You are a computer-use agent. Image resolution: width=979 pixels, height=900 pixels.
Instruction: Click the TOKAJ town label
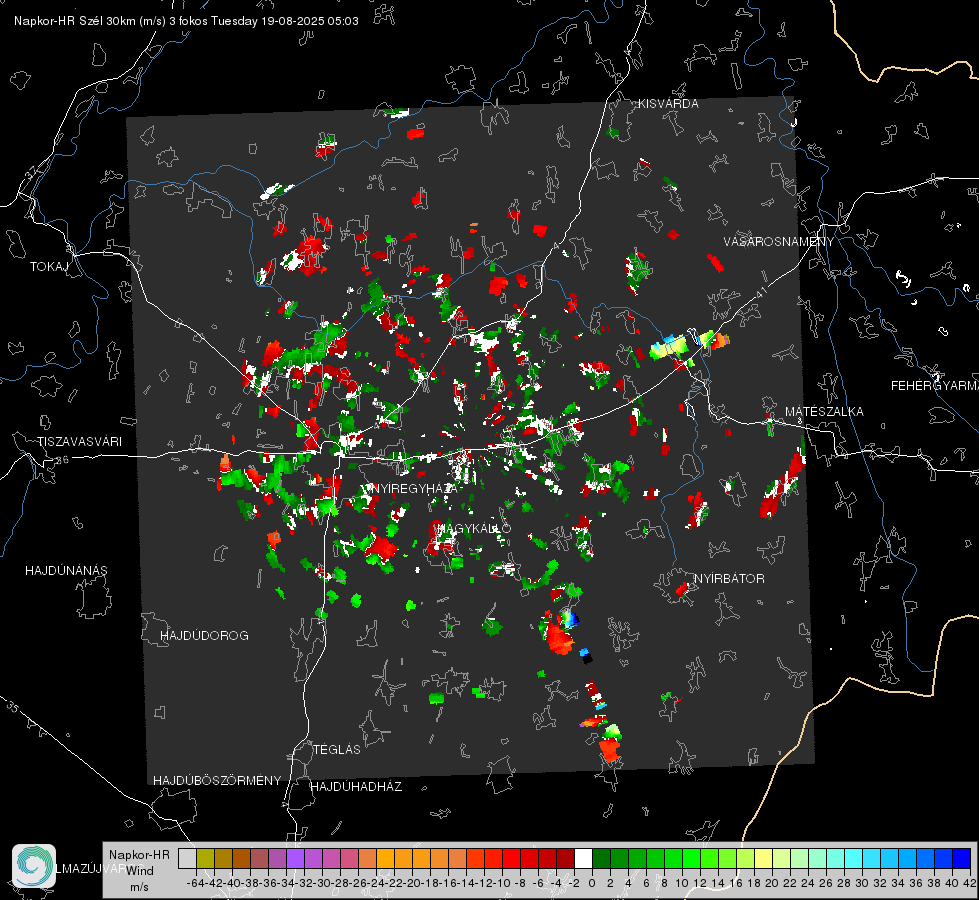click(49, 267)
